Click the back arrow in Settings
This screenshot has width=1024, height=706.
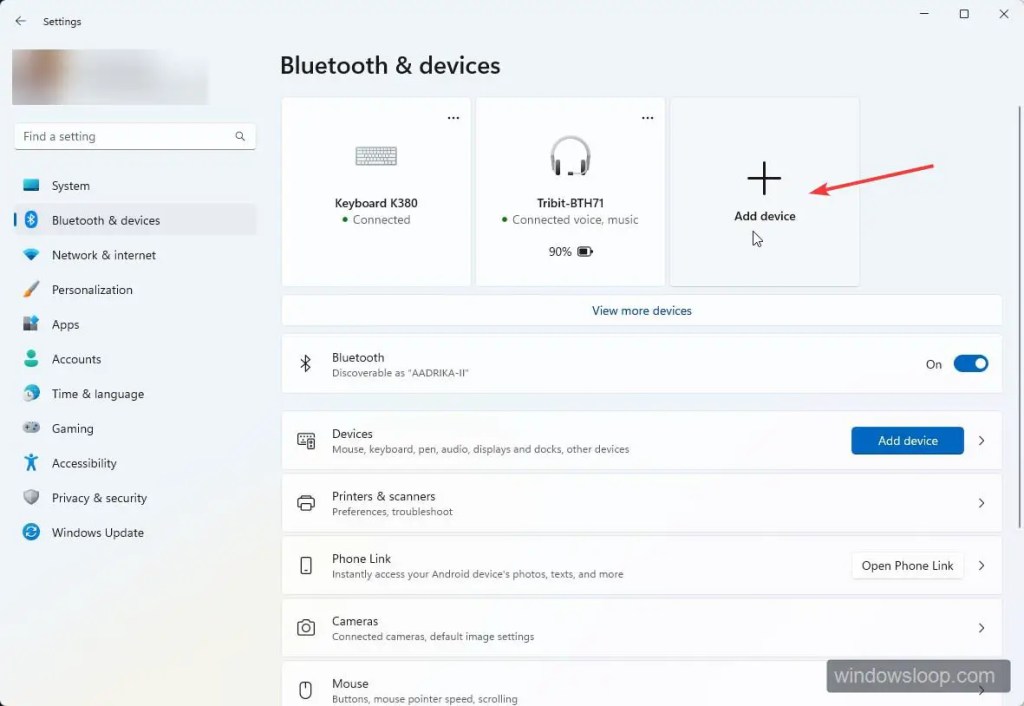point(21,21)
